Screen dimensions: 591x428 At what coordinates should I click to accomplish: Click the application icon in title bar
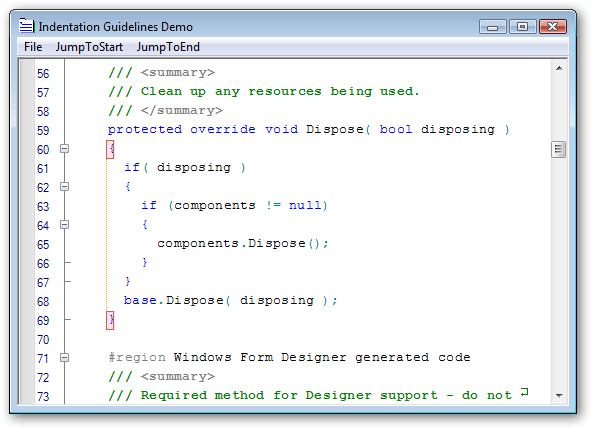pos(26,26)
